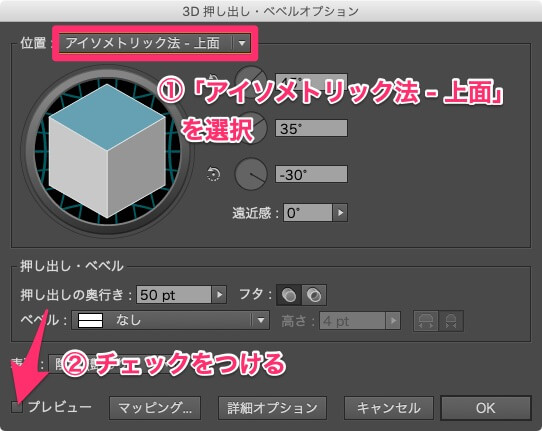Image resolution: width=542 pixels, height=431 pixels.
Task: Open the 位置 preset dropdown
Action: (x=155, y=43)
